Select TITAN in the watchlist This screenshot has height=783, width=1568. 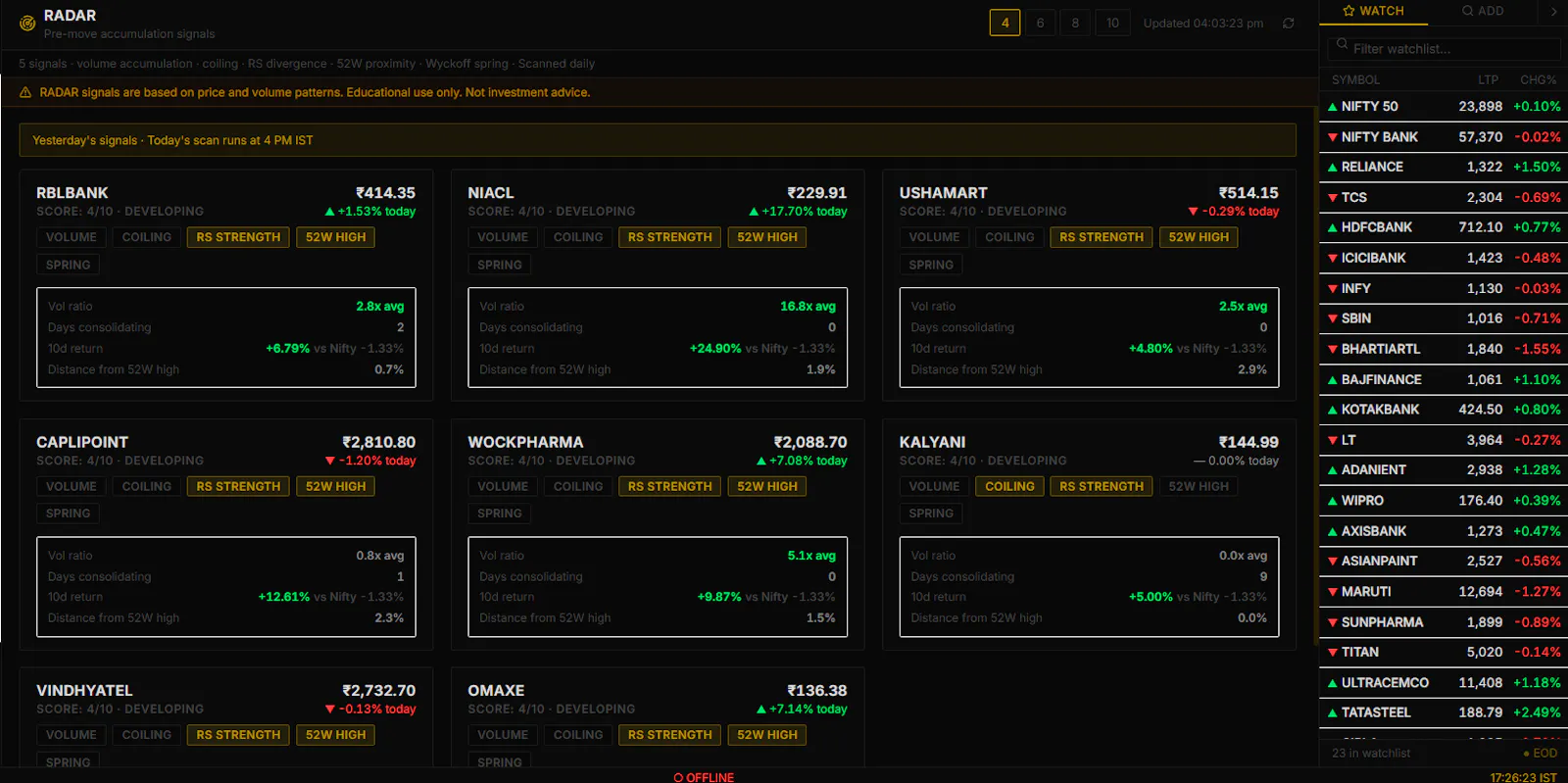pyautogui.click(x=1444, y=653)
